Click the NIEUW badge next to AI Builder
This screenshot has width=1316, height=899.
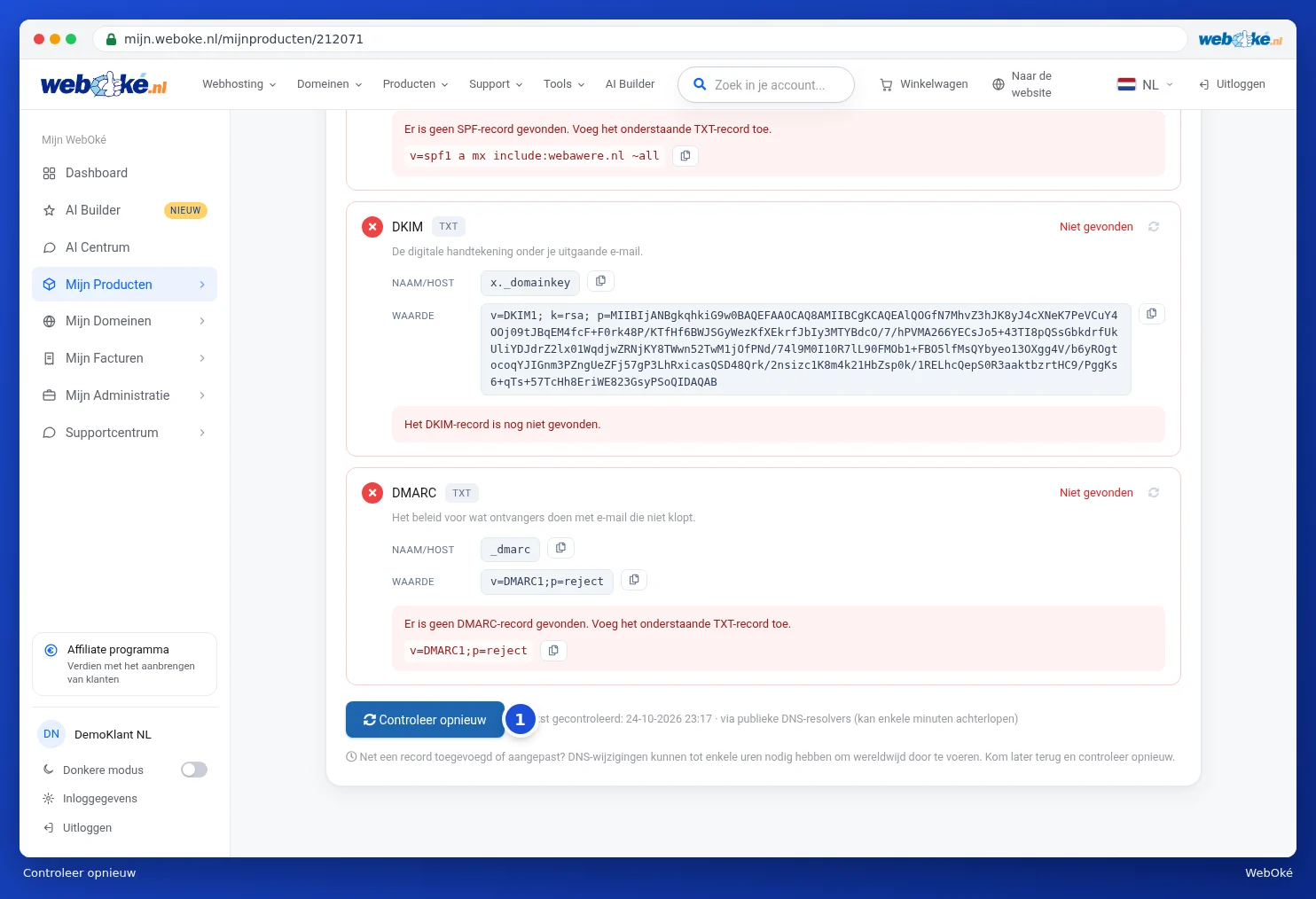click(185, 211)
